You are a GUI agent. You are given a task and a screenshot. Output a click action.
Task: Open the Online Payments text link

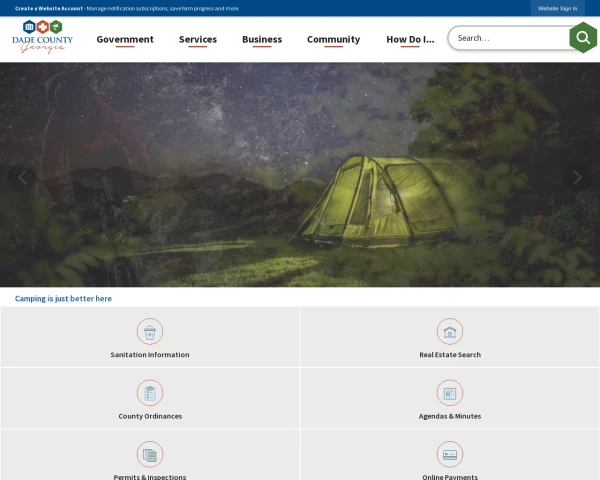450,477
